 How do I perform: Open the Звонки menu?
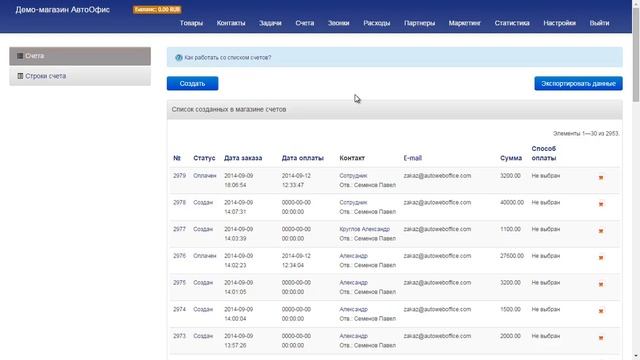pos(339,23)
